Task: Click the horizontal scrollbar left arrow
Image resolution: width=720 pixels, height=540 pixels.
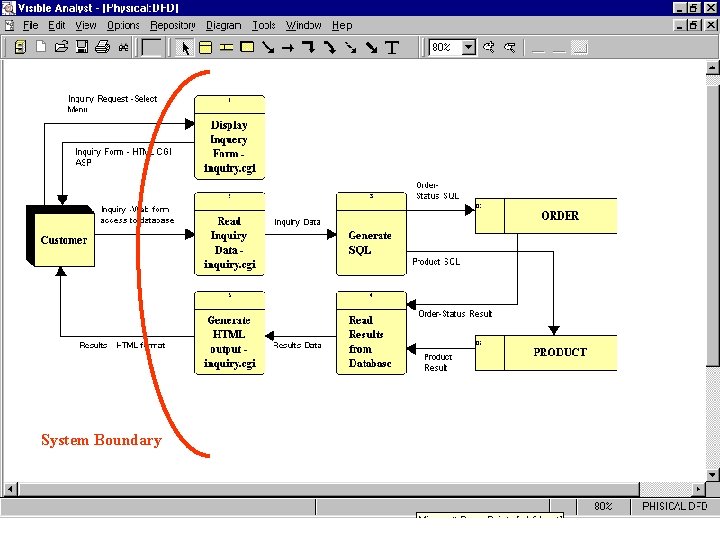Action: [10, 489]
